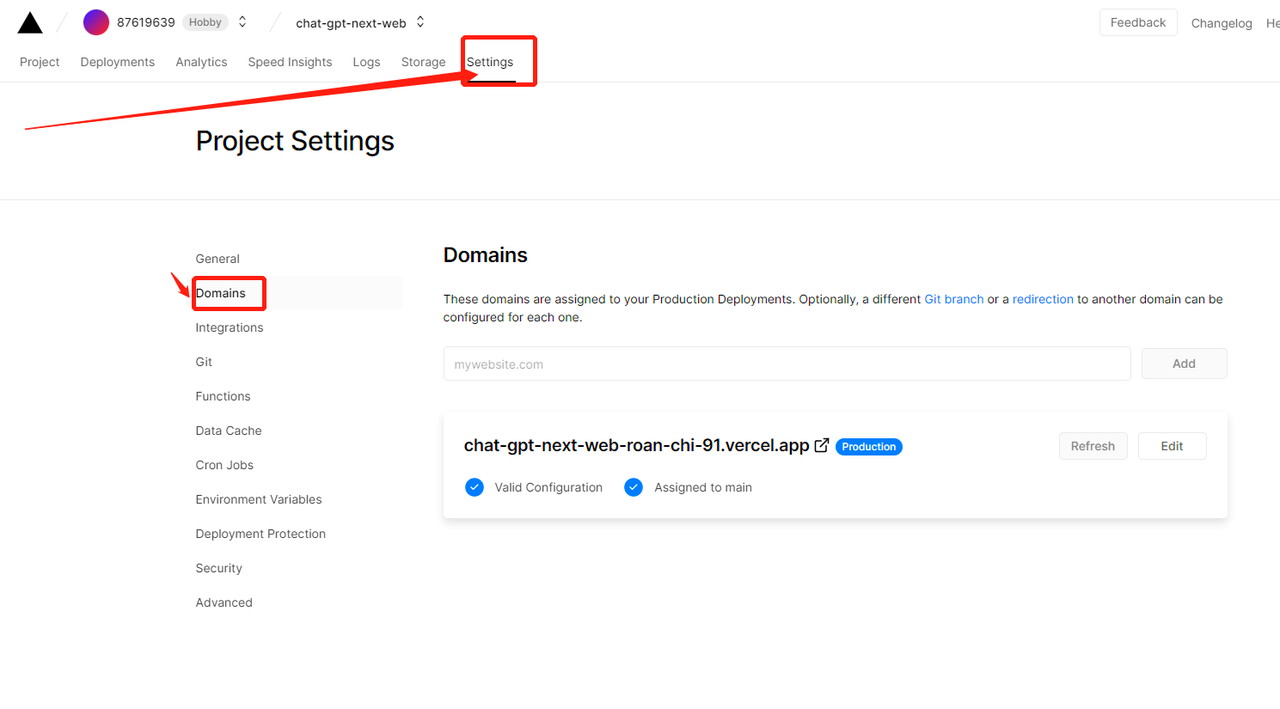This screenshot has height=709, width=1280.
Task: Click the Production badge
Action: click(x=869, y=447)
